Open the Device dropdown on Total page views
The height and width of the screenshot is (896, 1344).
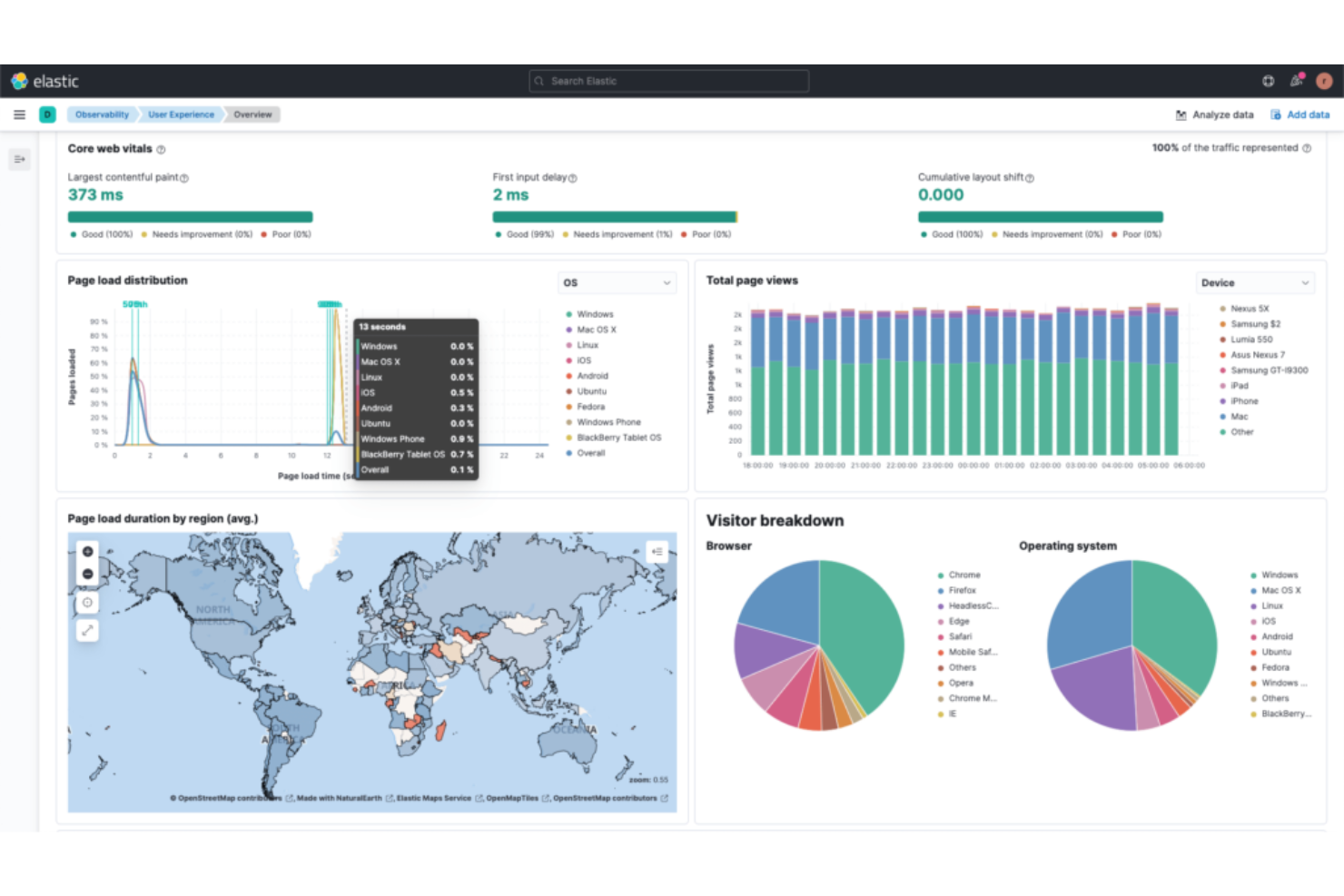[x=1254, y=282]
